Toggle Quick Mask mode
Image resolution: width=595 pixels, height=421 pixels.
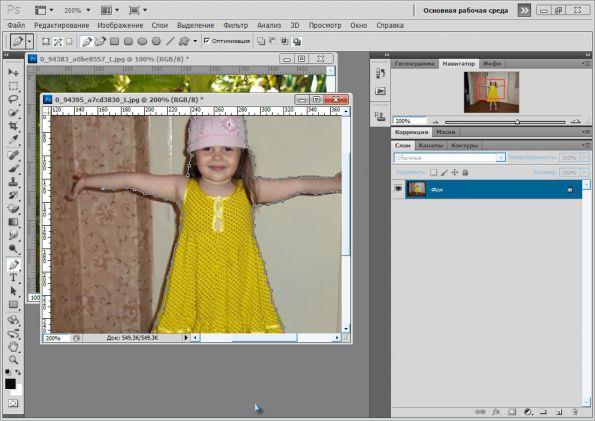click(x=13, y=403)
